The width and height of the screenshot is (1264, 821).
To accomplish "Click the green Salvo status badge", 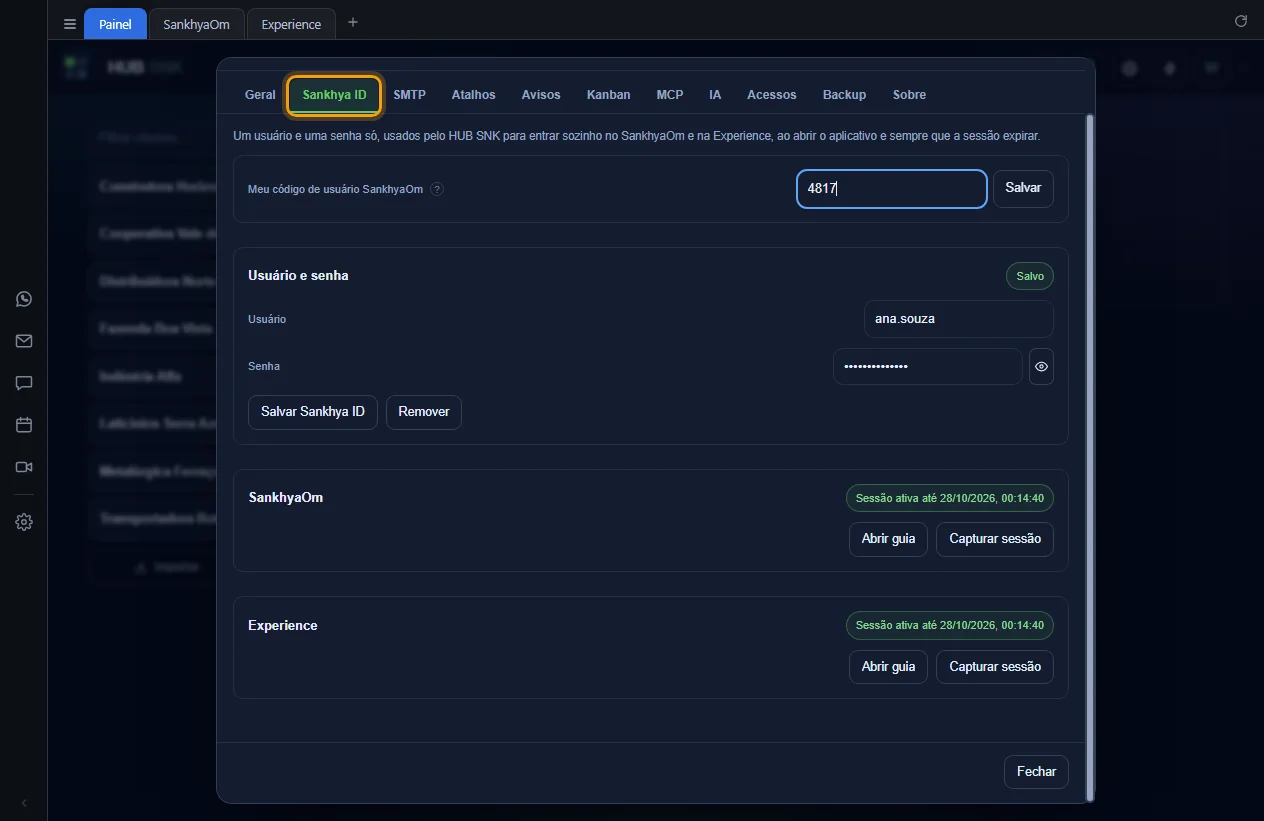I will [x=1030, y=276].
